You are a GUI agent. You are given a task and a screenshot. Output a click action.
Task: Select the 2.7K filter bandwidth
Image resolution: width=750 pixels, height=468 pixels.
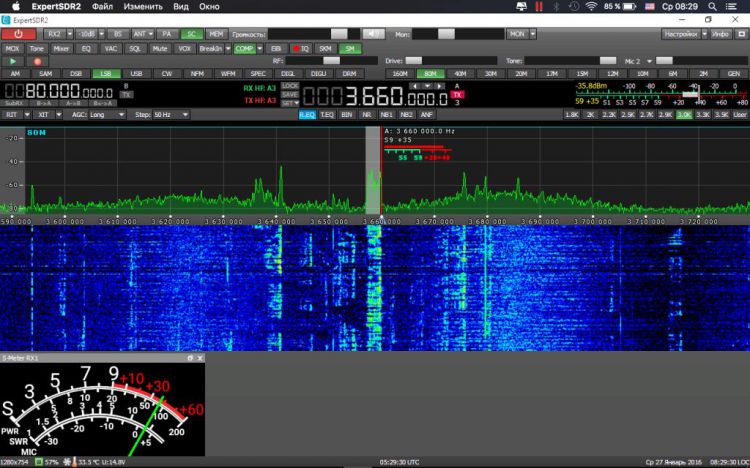click(x=647, y=115)
